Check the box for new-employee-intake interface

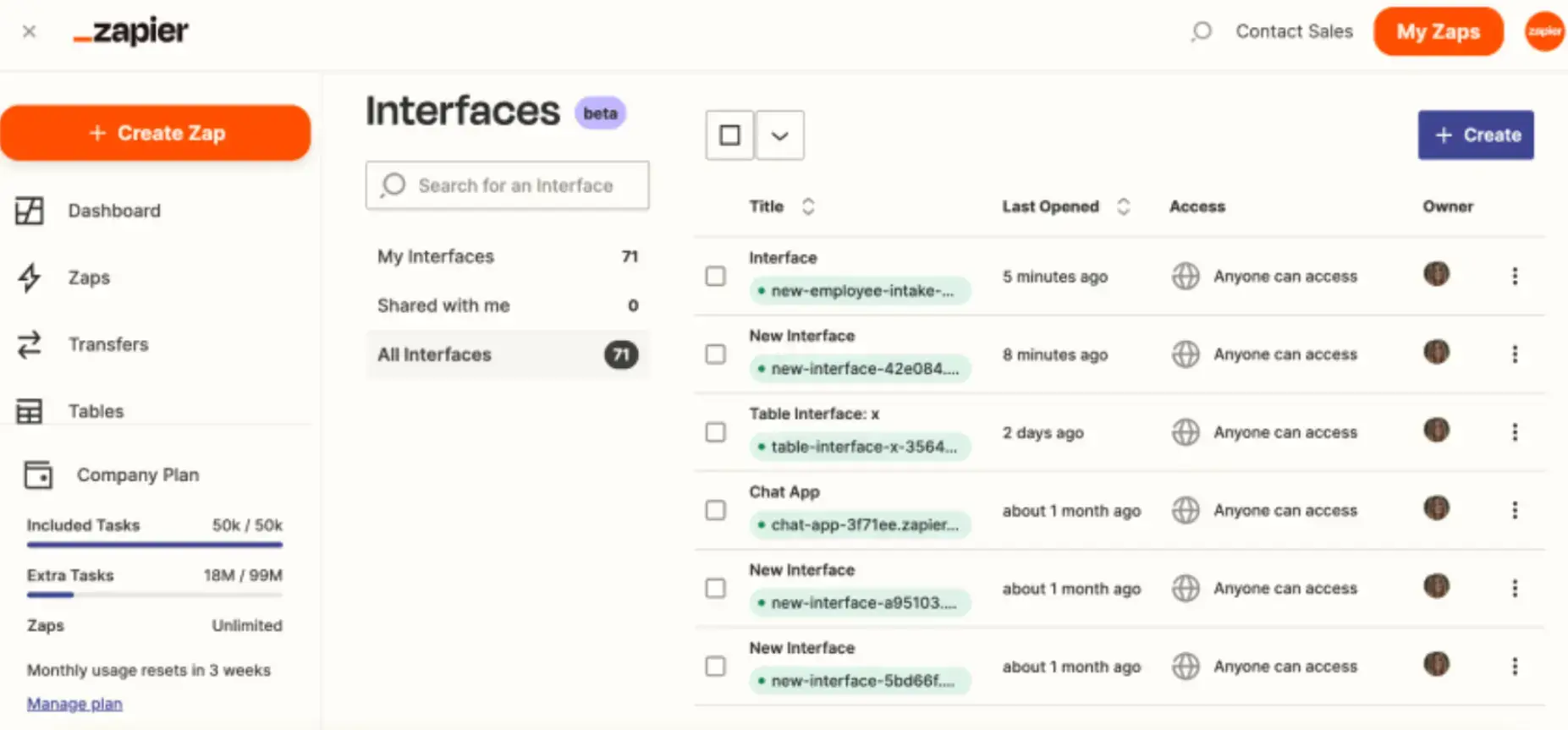coord(716,277)
